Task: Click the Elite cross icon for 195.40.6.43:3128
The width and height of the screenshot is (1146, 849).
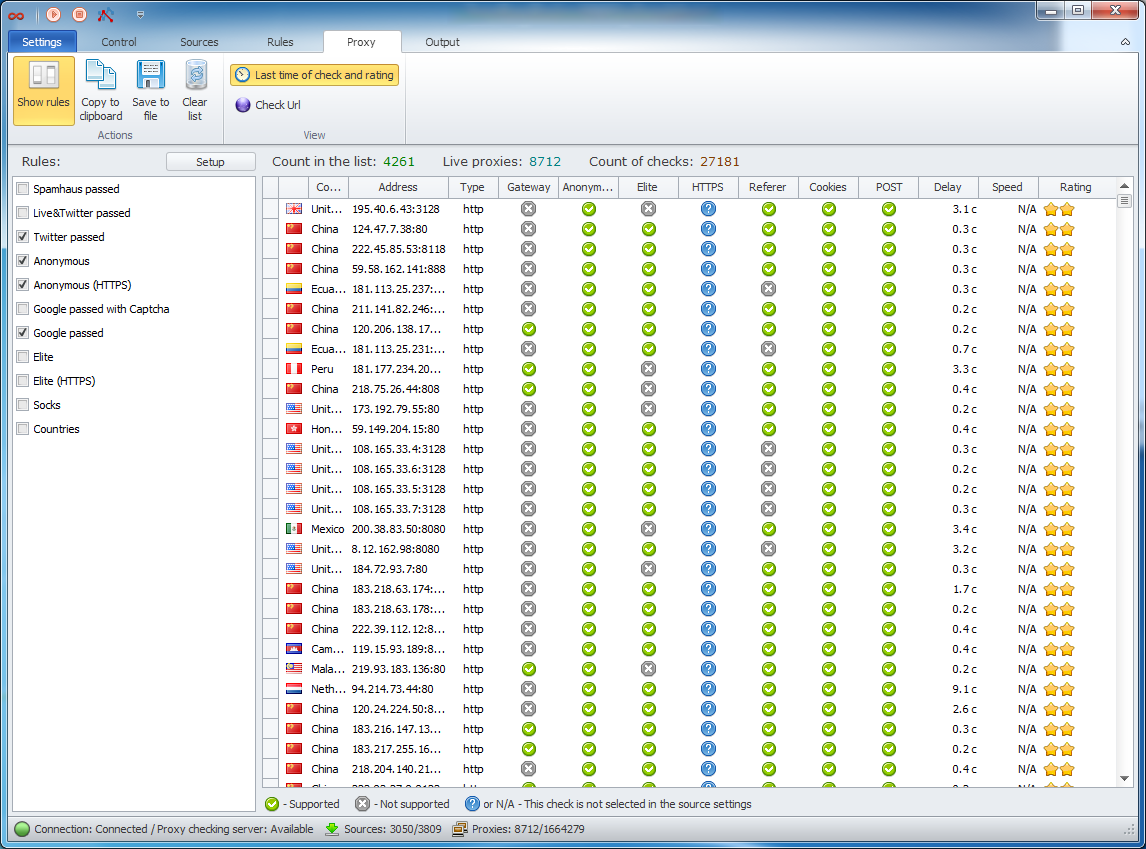Action: (648, 209)
